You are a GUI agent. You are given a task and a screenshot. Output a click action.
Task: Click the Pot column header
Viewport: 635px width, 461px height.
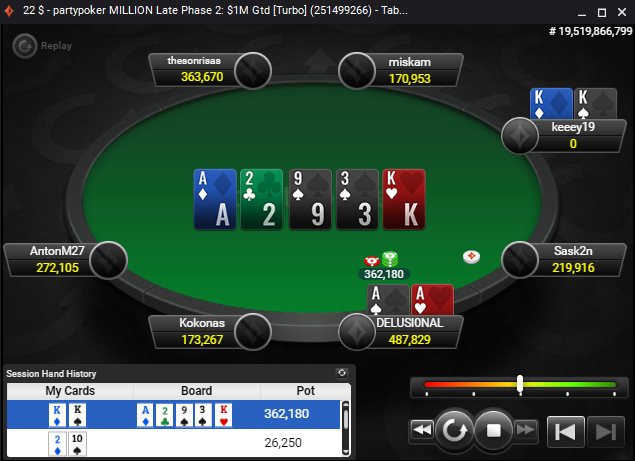click(305, 391)
